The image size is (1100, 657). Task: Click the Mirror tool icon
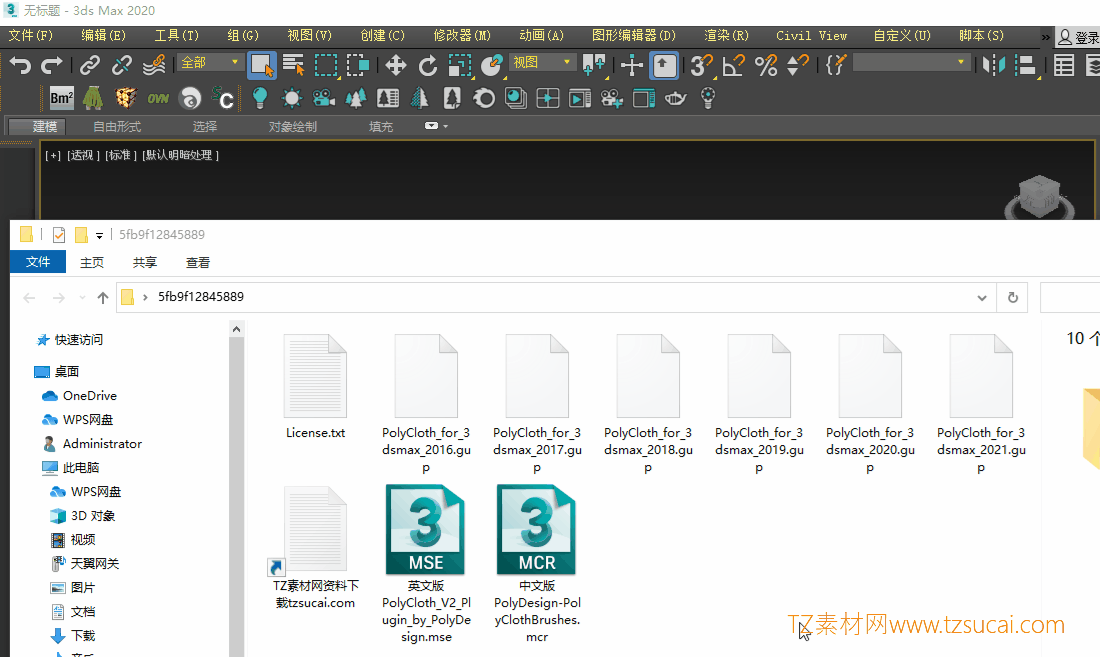tap(993, 65)
